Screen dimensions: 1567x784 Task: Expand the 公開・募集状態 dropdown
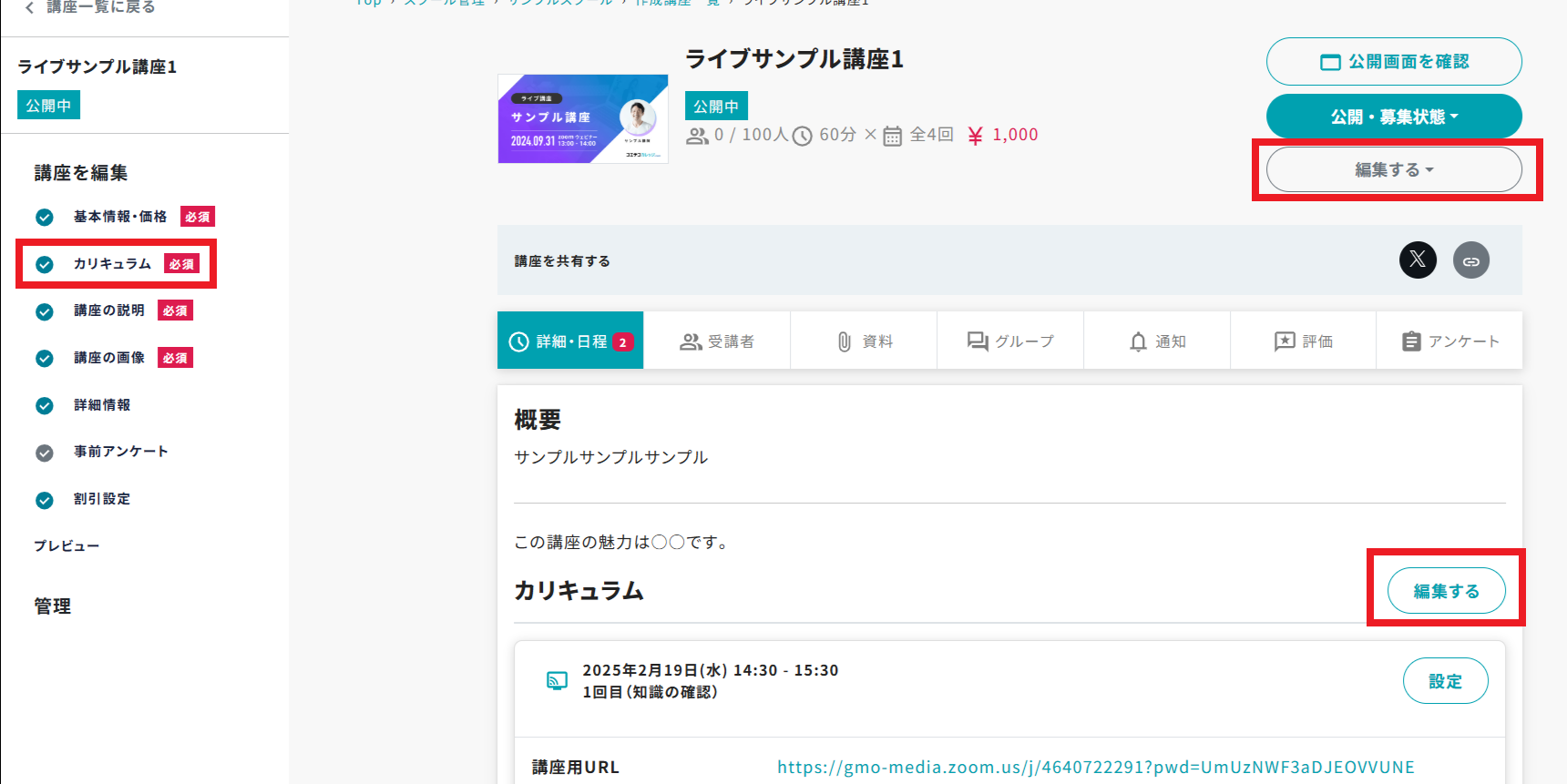click(1393, 117)
